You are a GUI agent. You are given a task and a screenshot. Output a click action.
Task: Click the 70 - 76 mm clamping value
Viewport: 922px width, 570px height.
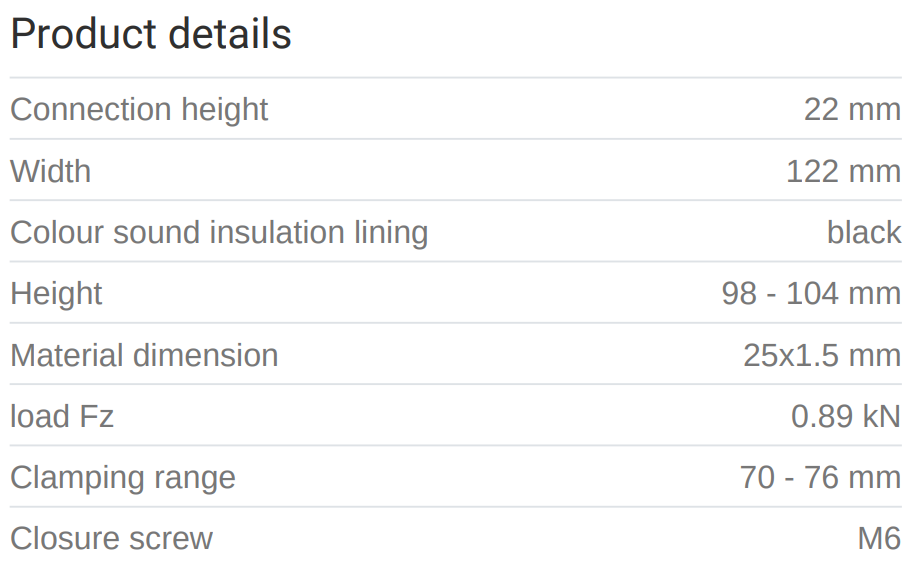tap(820, 477)
